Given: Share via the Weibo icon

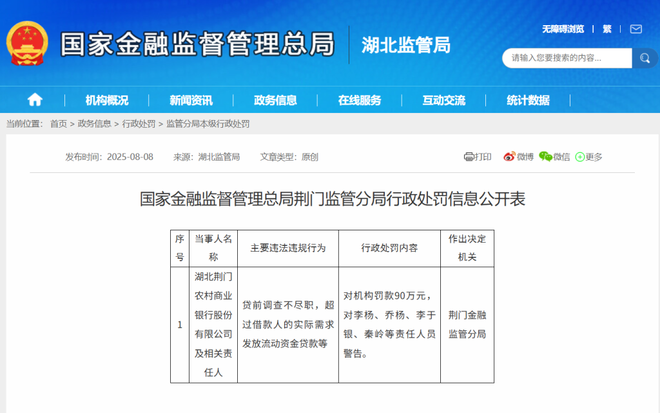Looking at the screenshot, I should pyautogui.click(x=509, y=157).
